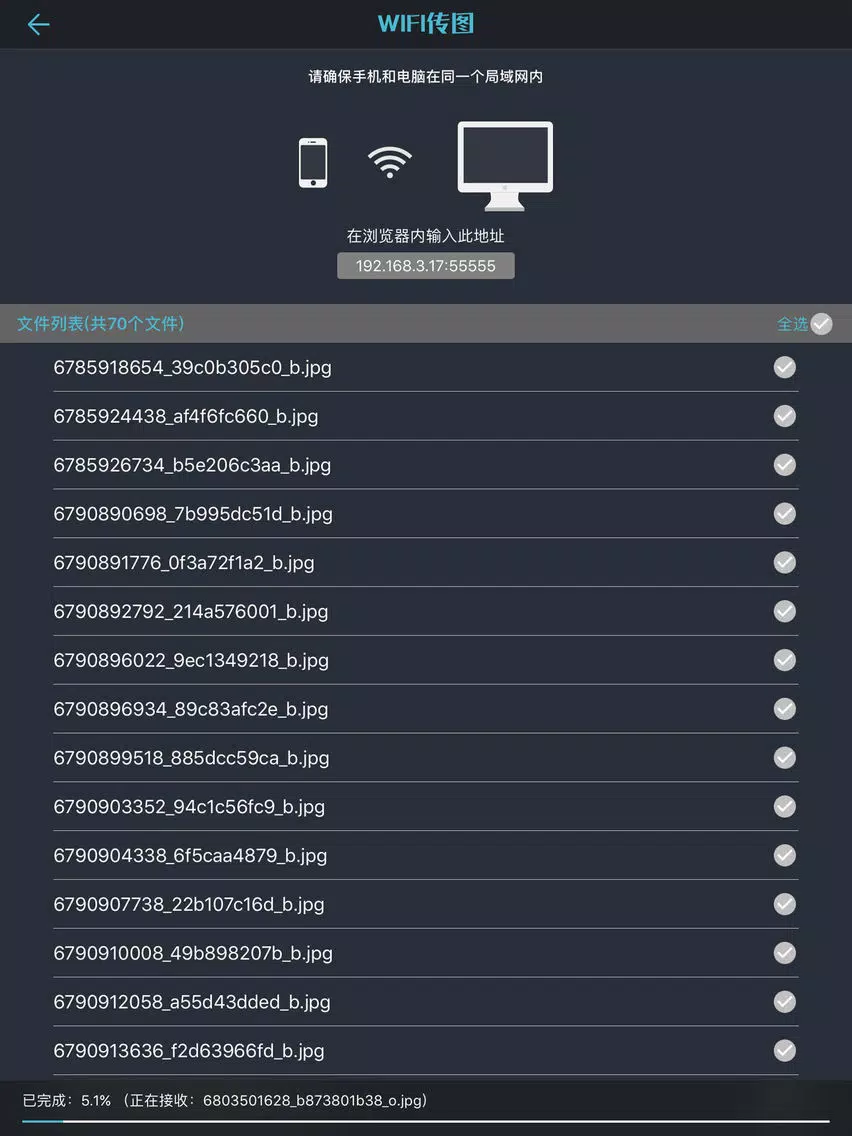Click the phone device icon

click(x=313, y=163)
